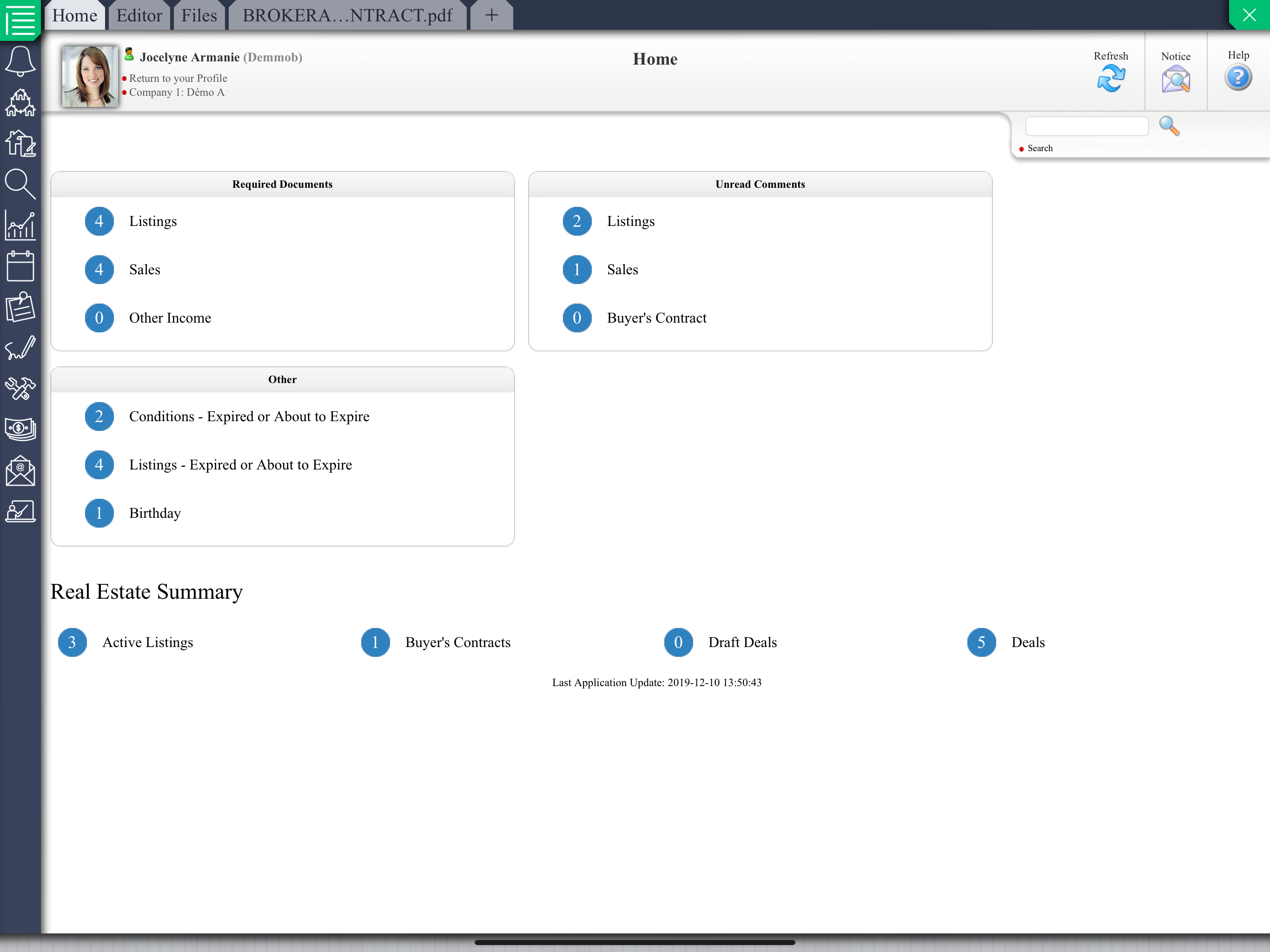Open the calendar icon in sidebar

(20, 266)
